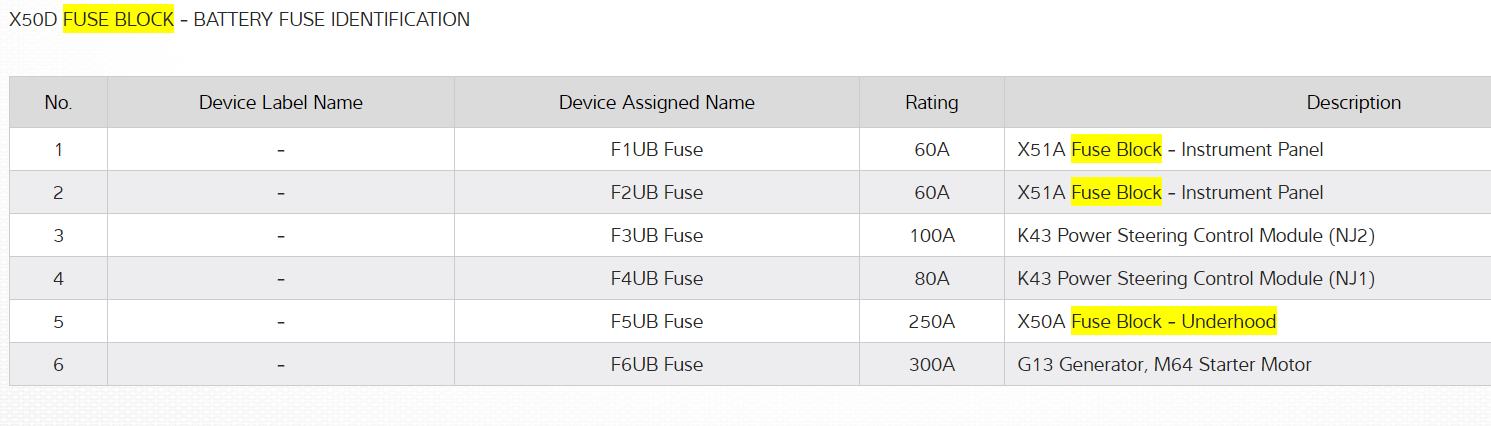Image resolution: width=1491 pixels, height=426 pixels.
Task: Click "G13 Generator, M64 Starter Motor" description
Action: (x=1164, y=365)
